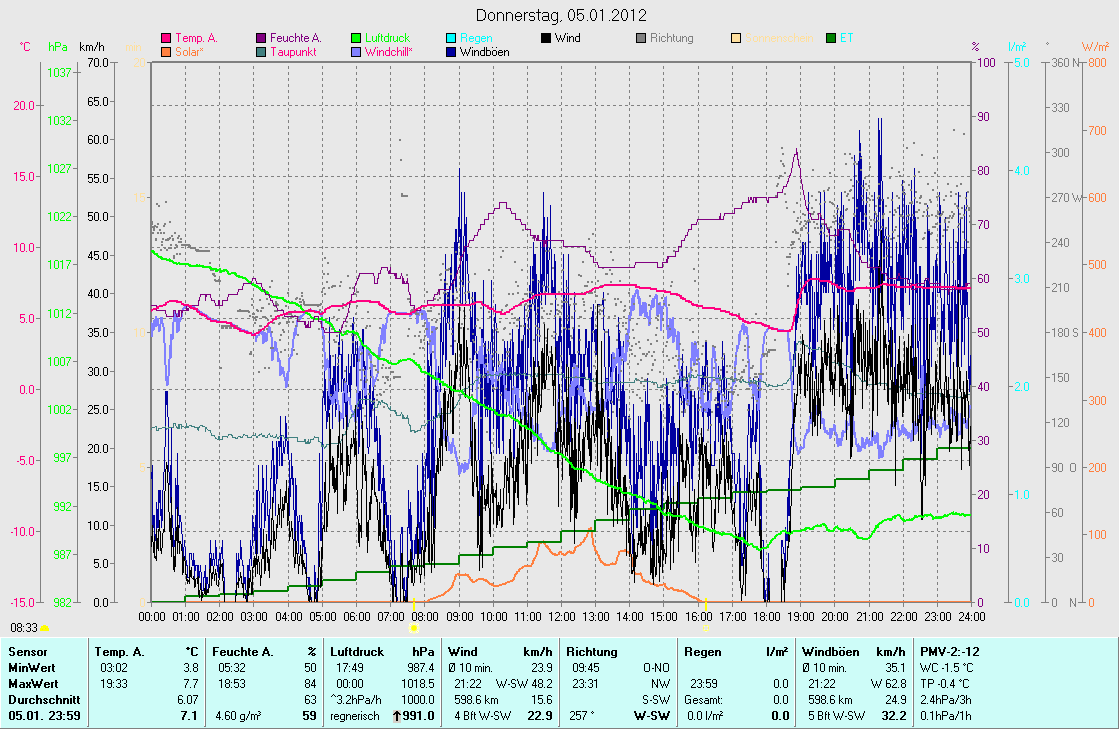
Task: Select the 'MaxWert' row label
Action: pyautogui.click(x=34, y=684)
